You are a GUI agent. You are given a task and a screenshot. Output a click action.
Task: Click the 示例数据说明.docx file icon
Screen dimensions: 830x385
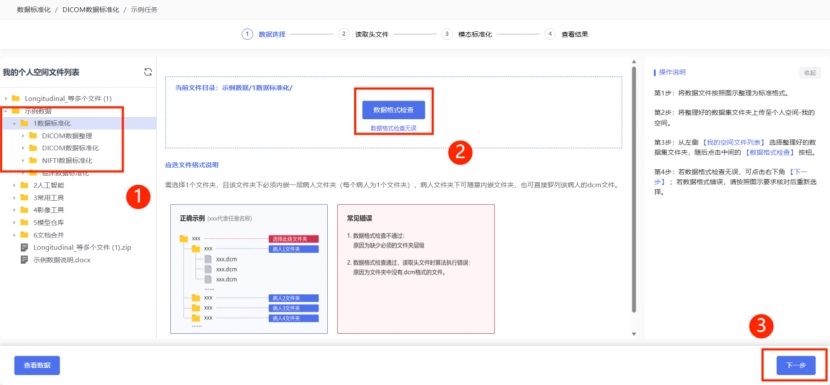(x=24, y=259)
